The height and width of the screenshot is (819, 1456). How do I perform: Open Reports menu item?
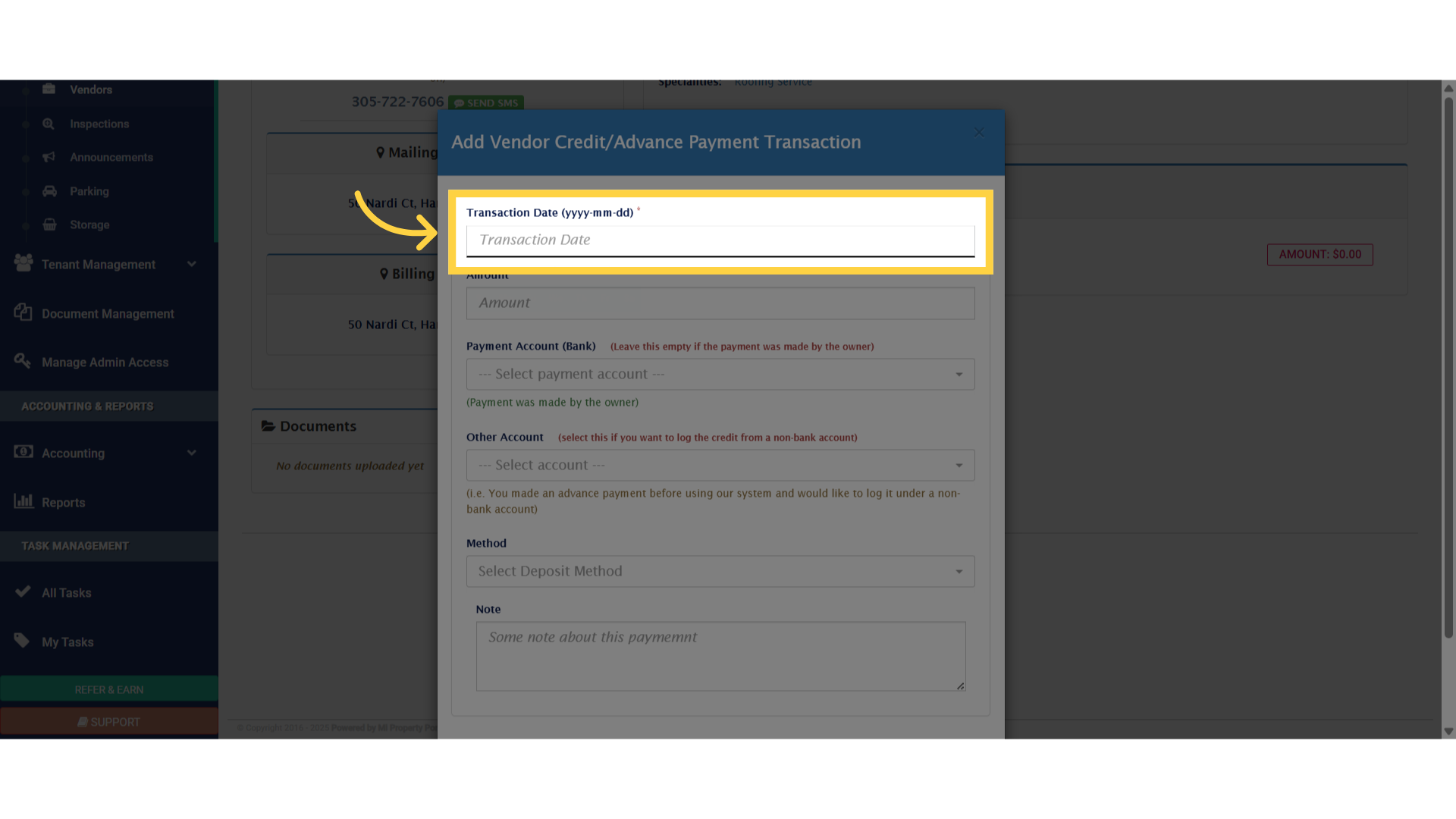click(64, 502)
